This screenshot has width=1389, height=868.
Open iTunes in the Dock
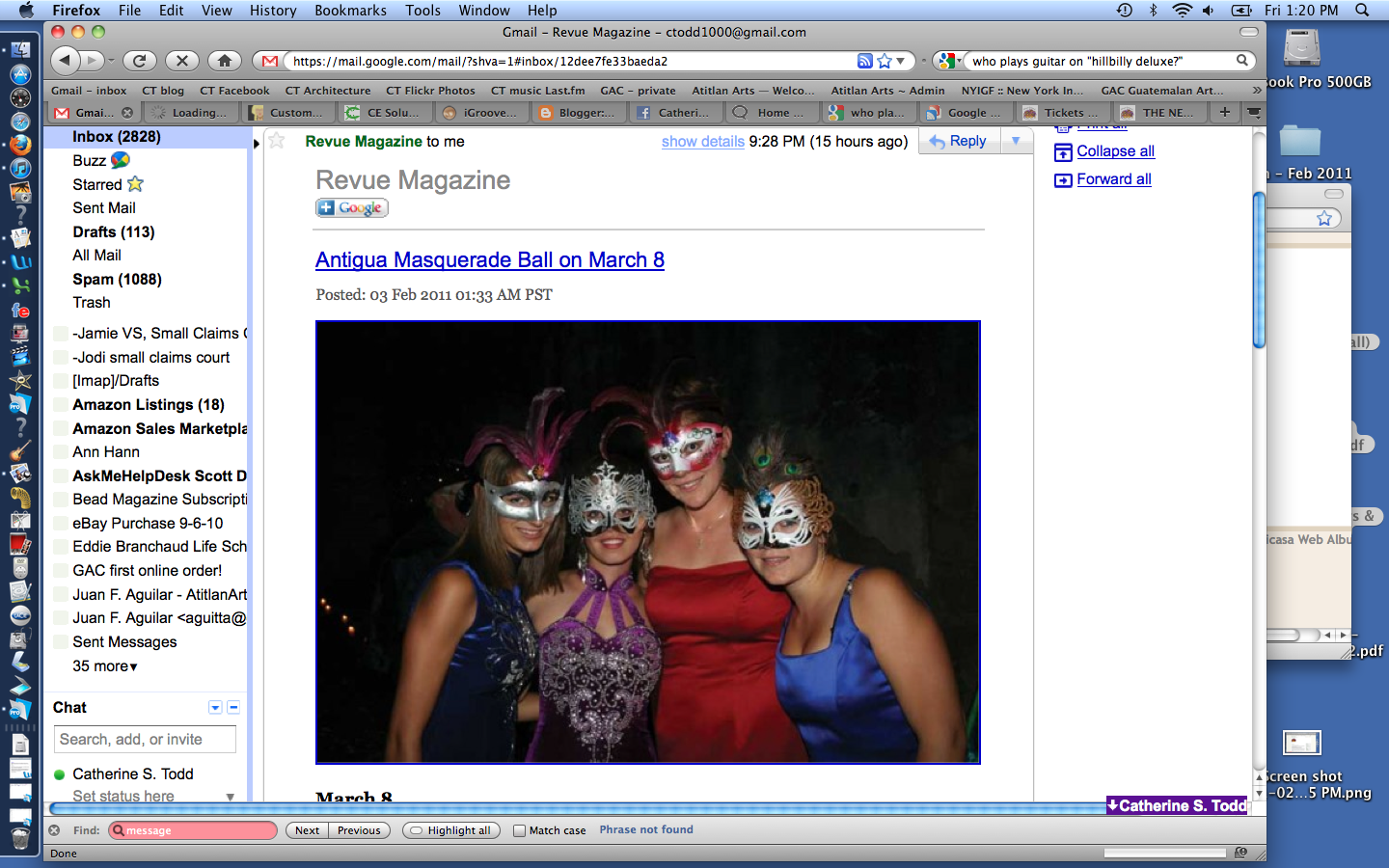click(20, 169)
